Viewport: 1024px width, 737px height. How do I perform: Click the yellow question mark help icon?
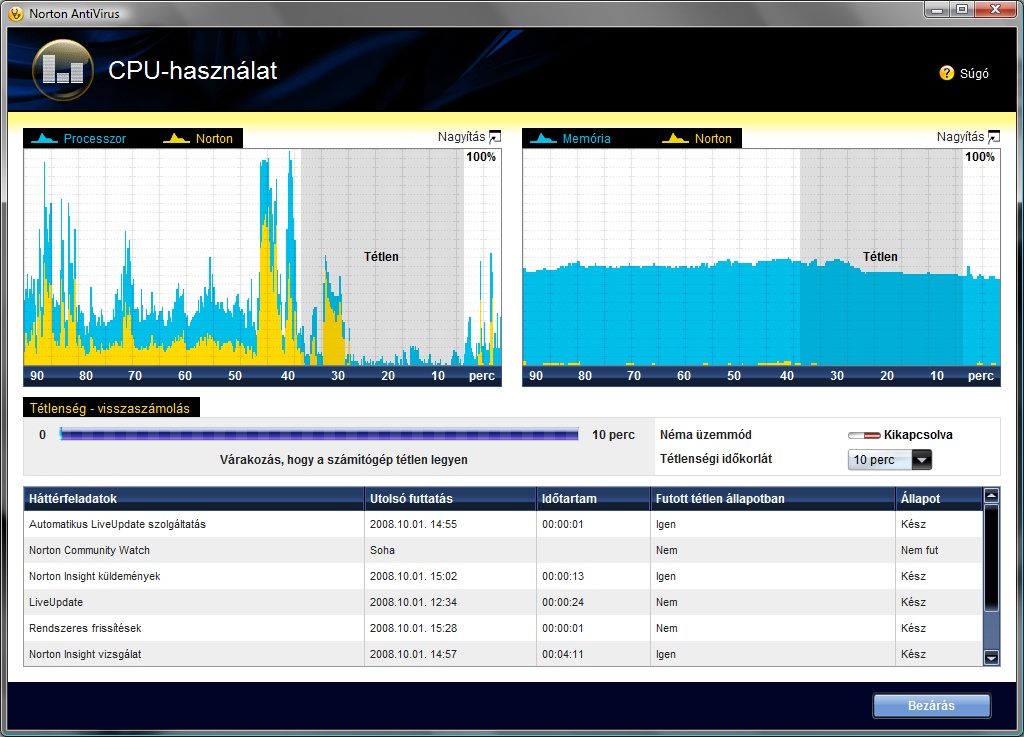[946, 73]
